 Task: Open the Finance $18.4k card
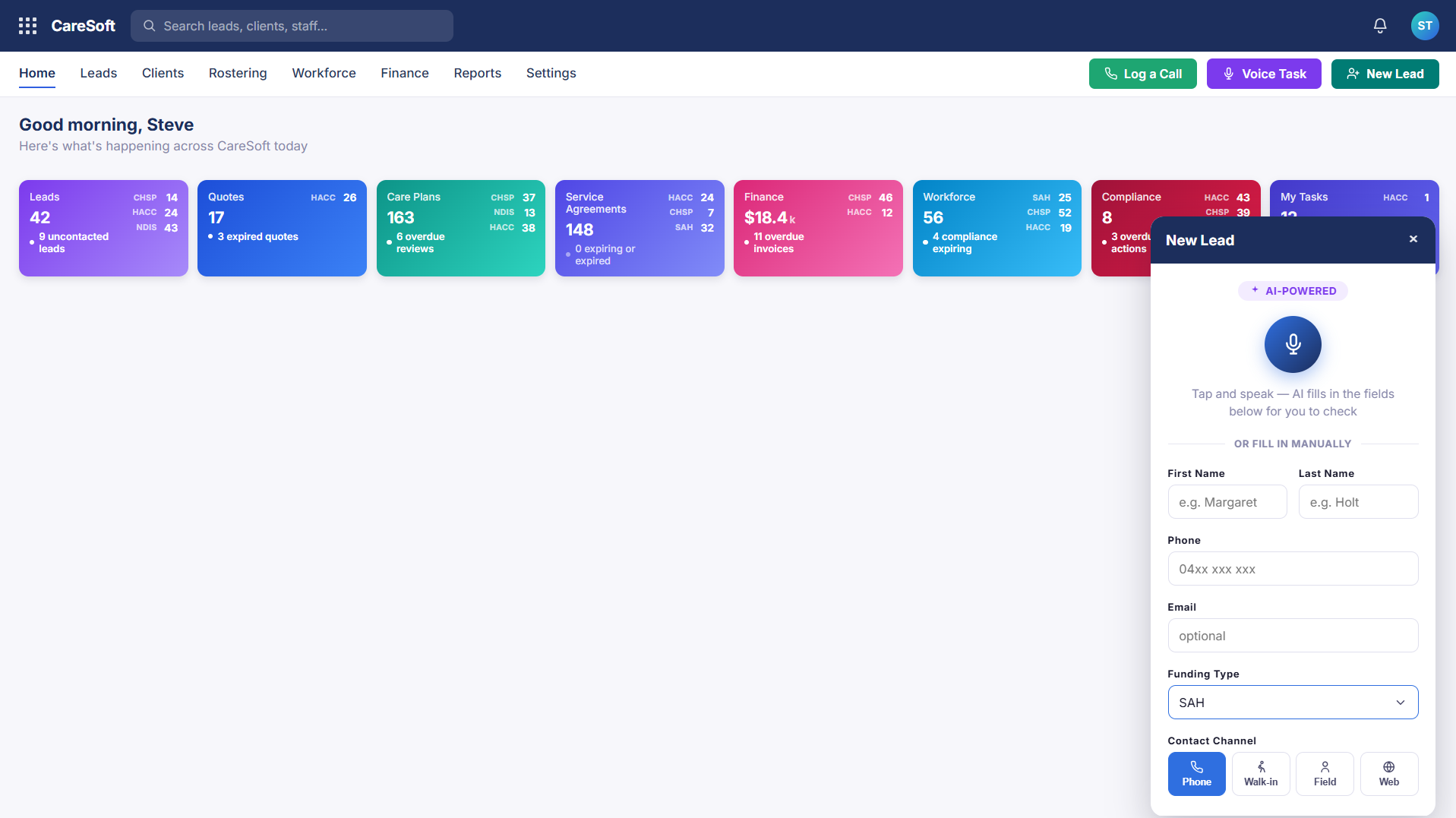coord(818,228)
